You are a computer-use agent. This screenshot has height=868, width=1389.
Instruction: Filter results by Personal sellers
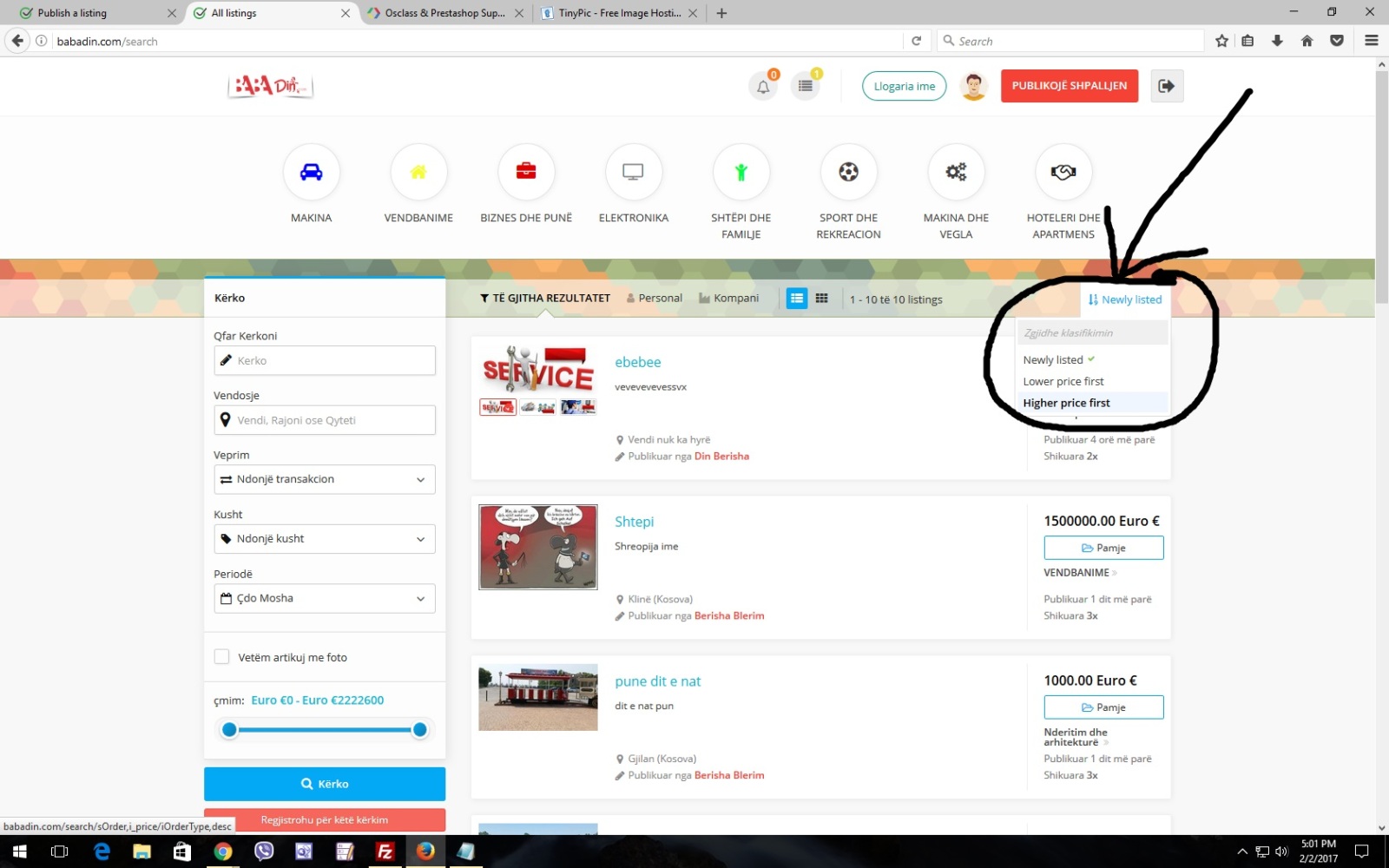coord(654,298)
